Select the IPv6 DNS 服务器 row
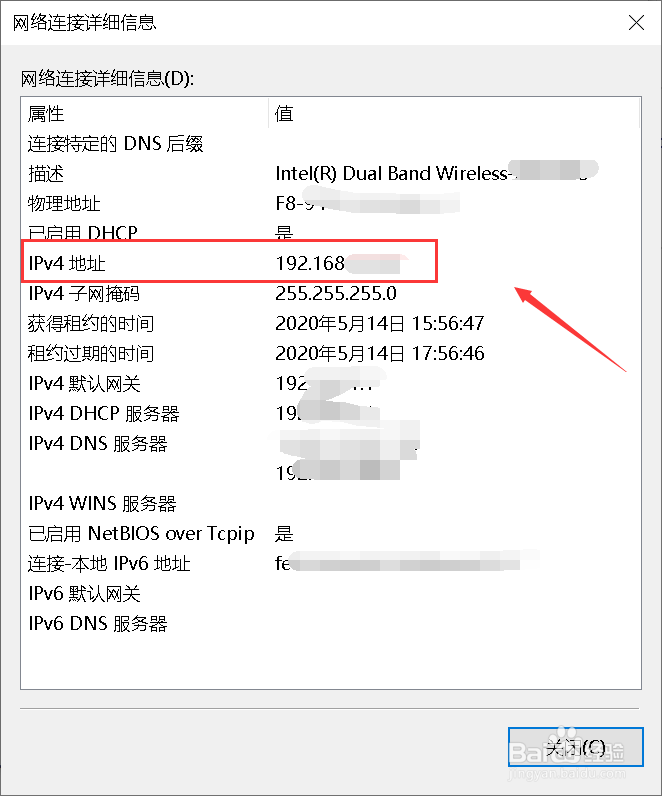The image size is (662, 796). coord(330,623)
